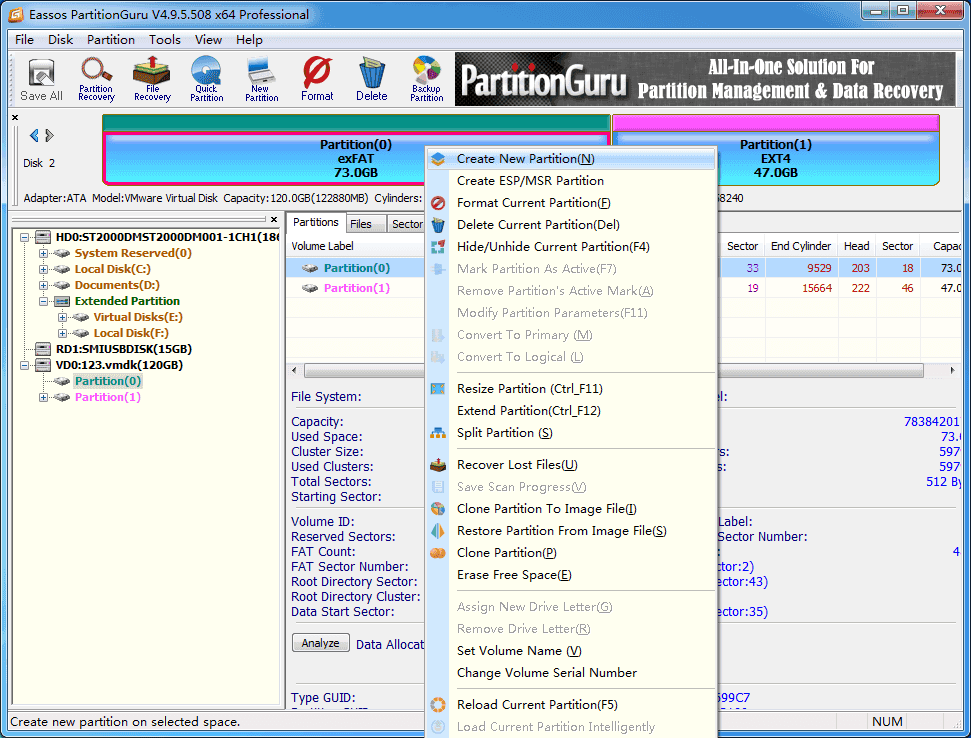The width and height of the screenshot is (971, 738).
Task: Click the Format toolbar icon
Action: pos(317,80)
